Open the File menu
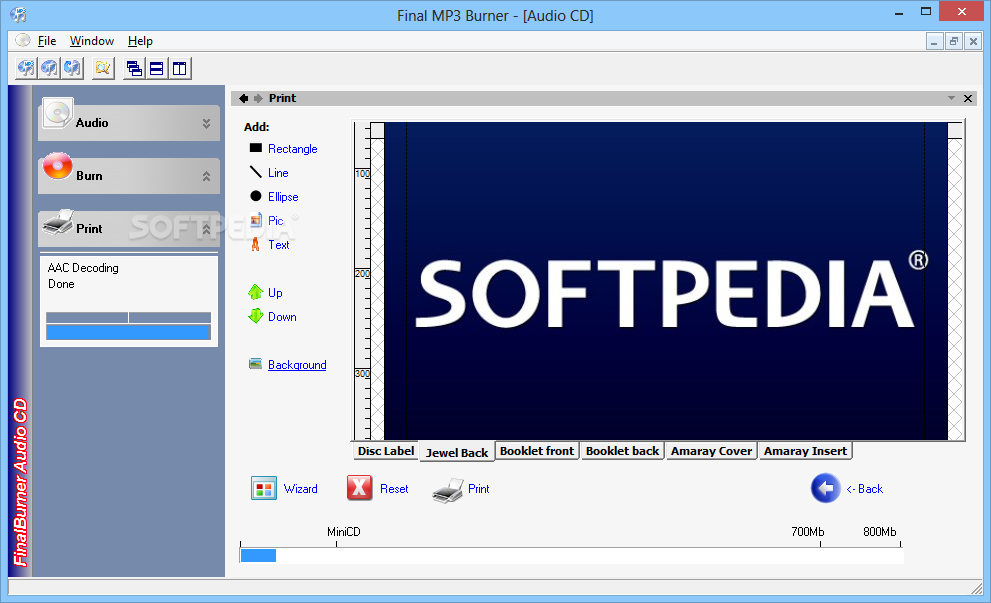This screenshot has height=603, width=991. coord(47,41)
